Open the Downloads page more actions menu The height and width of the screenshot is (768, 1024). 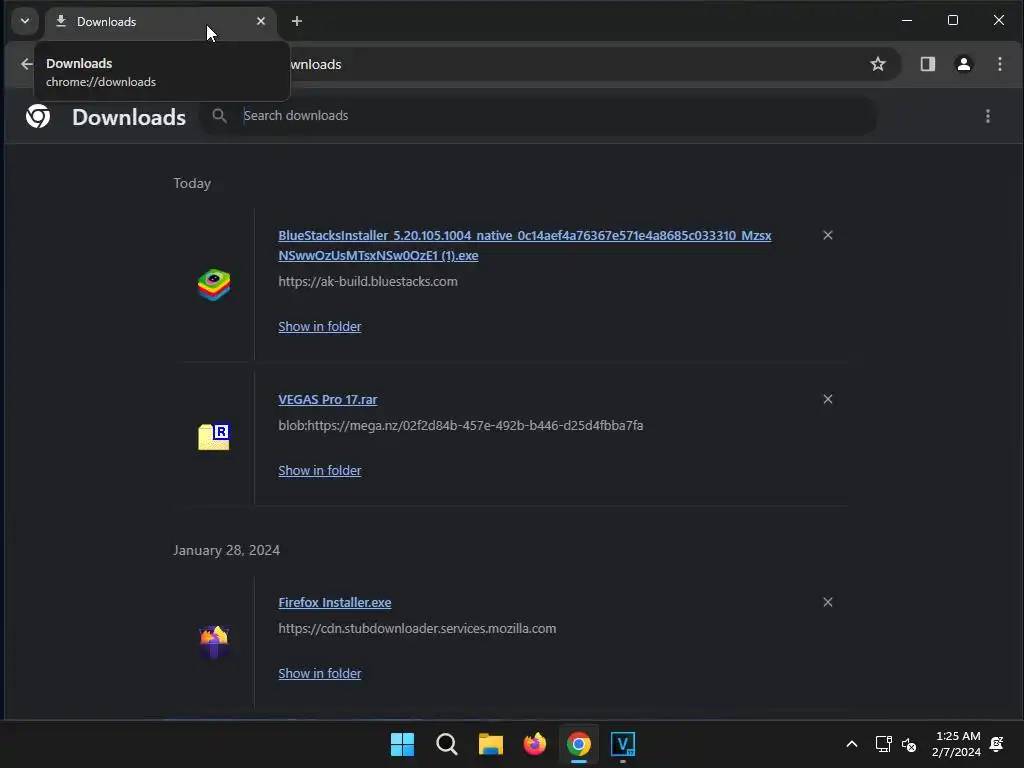[987, 116]
